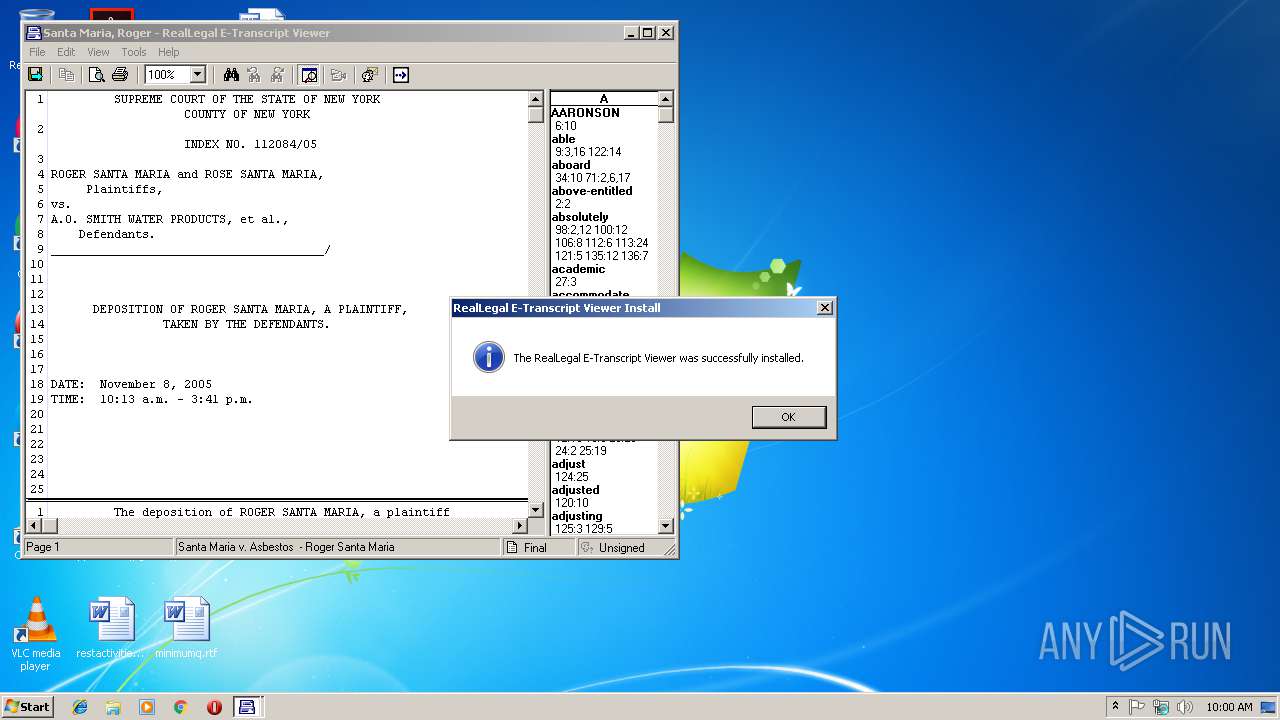Screen dimensions: 1280x720
Task: Open the File menu
Action: (x=37, y=52)
